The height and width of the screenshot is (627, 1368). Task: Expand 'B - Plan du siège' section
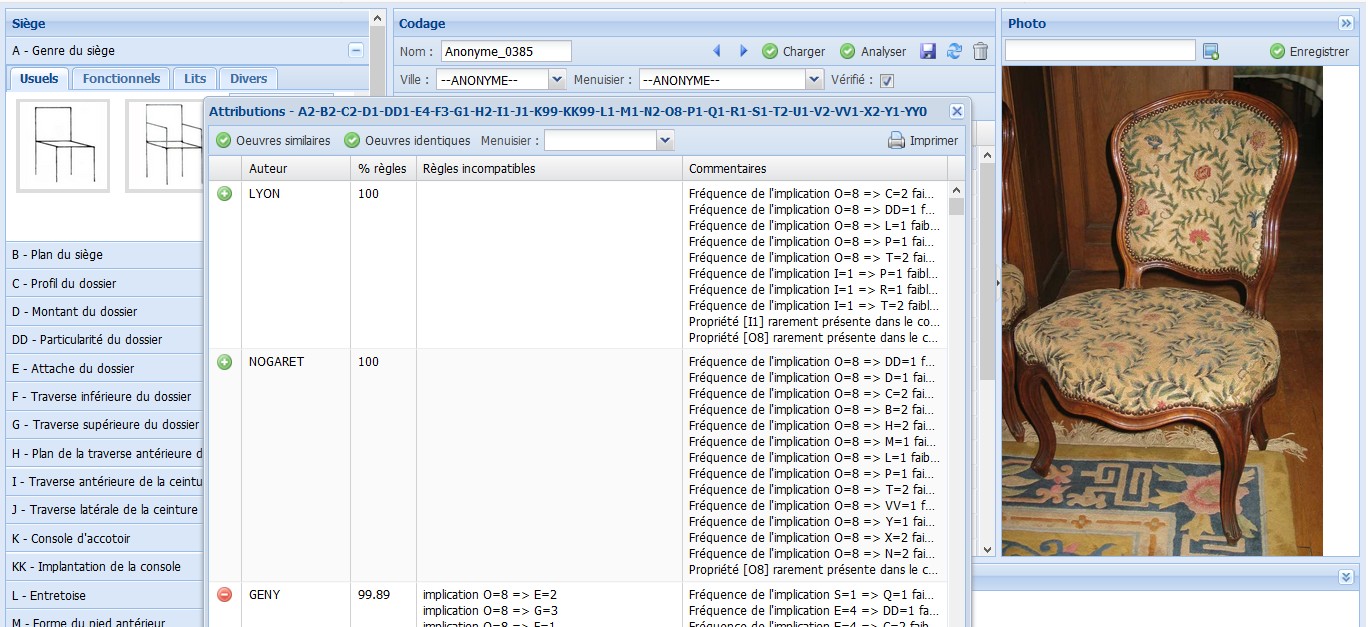[x=104, y=255]
